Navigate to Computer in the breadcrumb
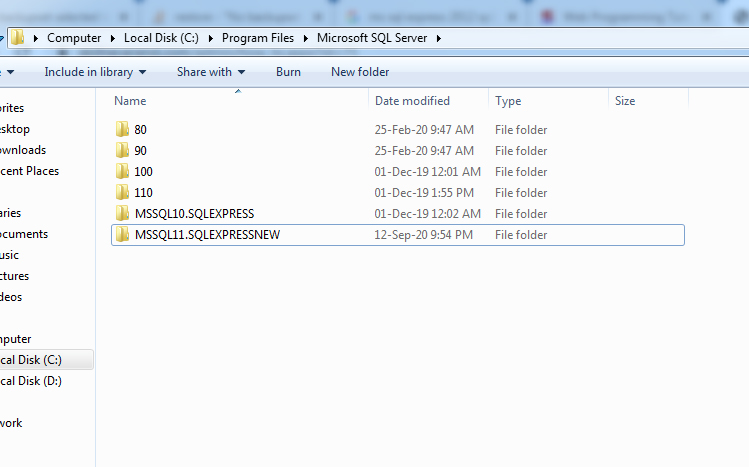Image resolution: width=749 pixels, height=467 pixels. point(74,38)
